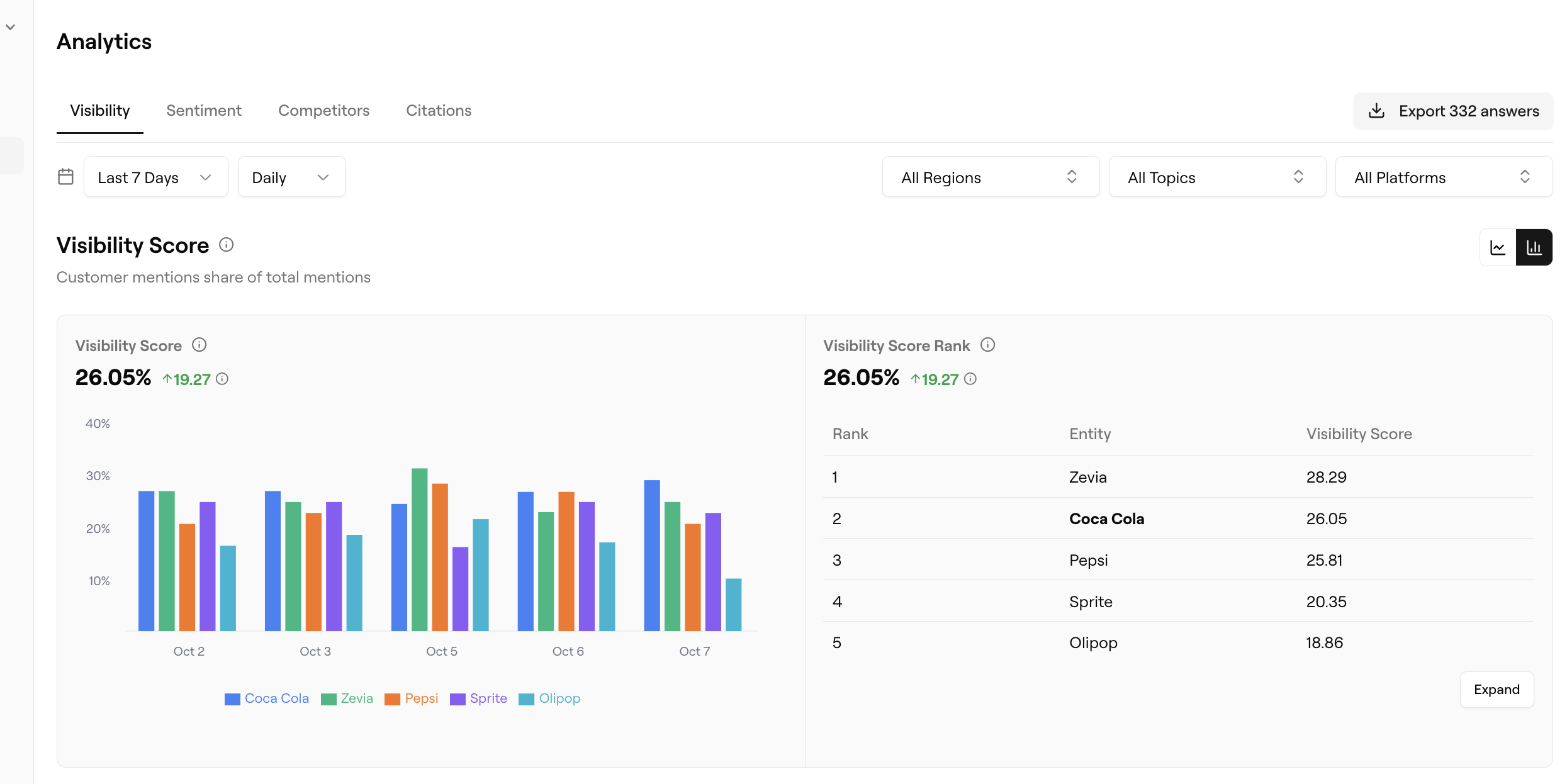Open the All Platforms filter dropdown
Viewport: 1567px width, 784px height.
1443,177
